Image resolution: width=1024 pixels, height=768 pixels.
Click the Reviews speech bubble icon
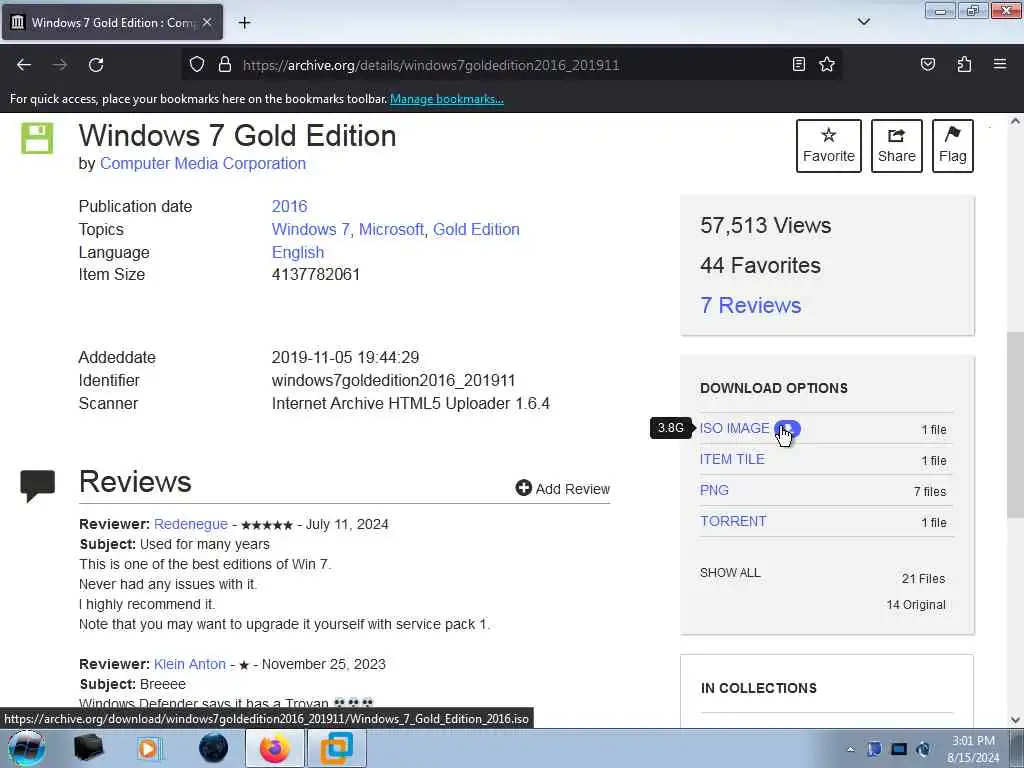click(38, 486)
